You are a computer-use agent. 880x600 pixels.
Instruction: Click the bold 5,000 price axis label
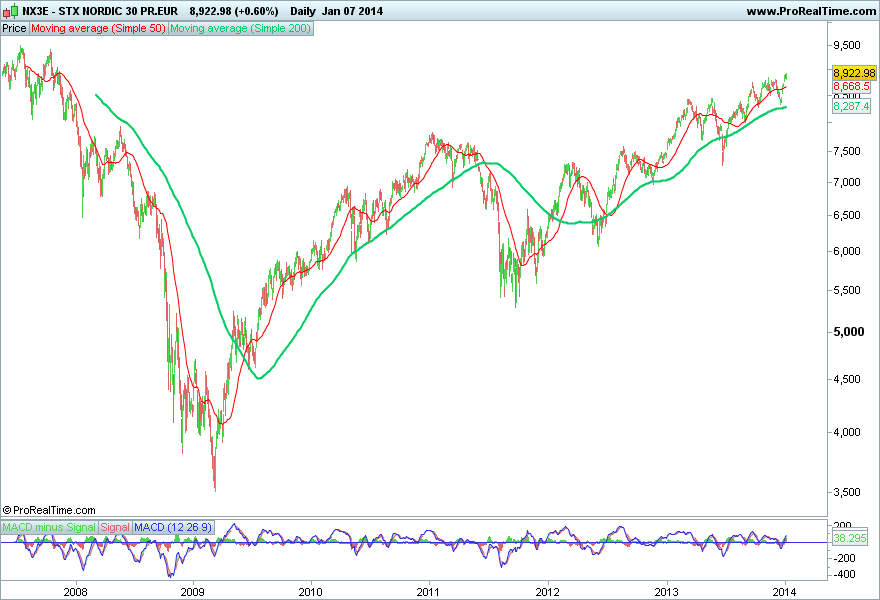coord(849,332)
